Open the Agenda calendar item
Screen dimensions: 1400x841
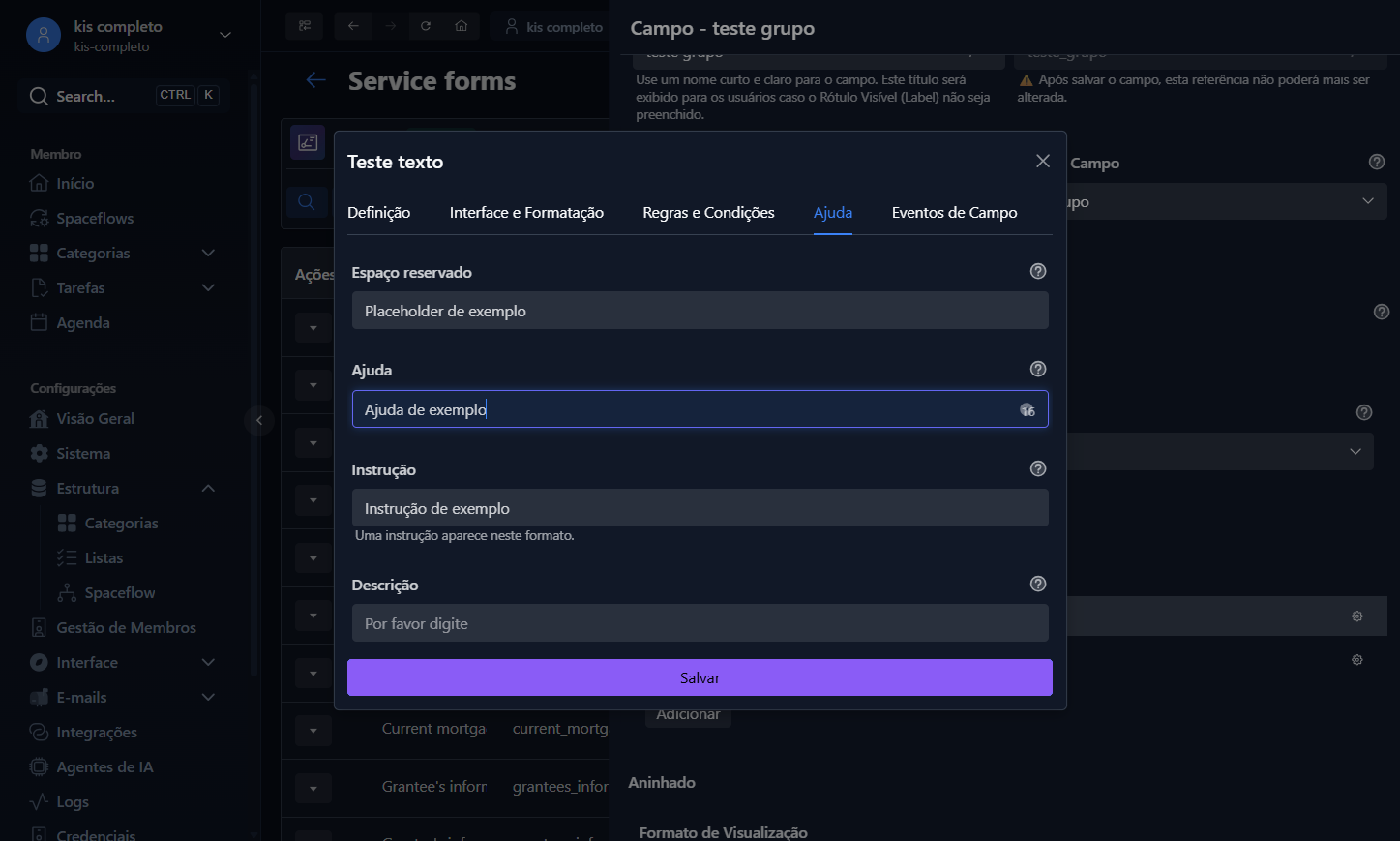pos(82,322)
